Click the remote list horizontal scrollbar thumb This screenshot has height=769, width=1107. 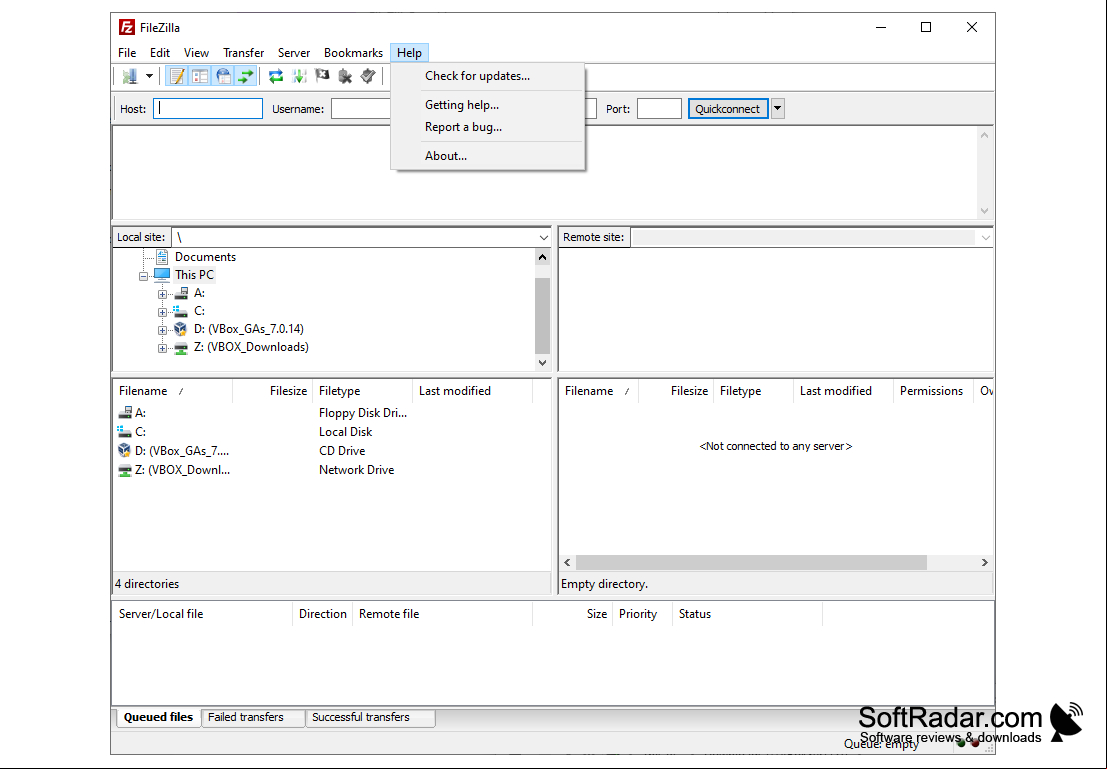coord(751,563)
